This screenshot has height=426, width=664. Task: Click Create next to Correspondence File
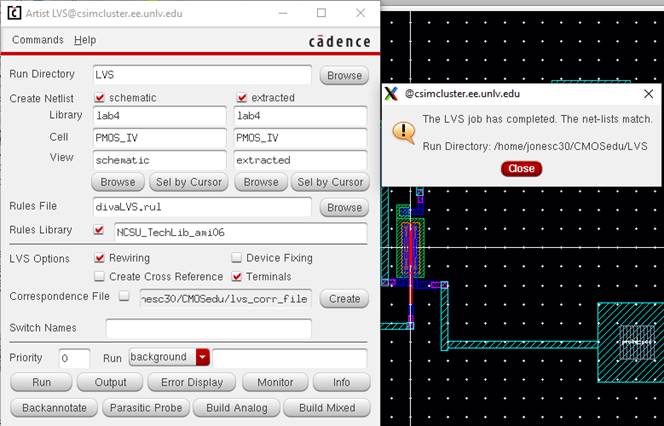click(344, 299)
